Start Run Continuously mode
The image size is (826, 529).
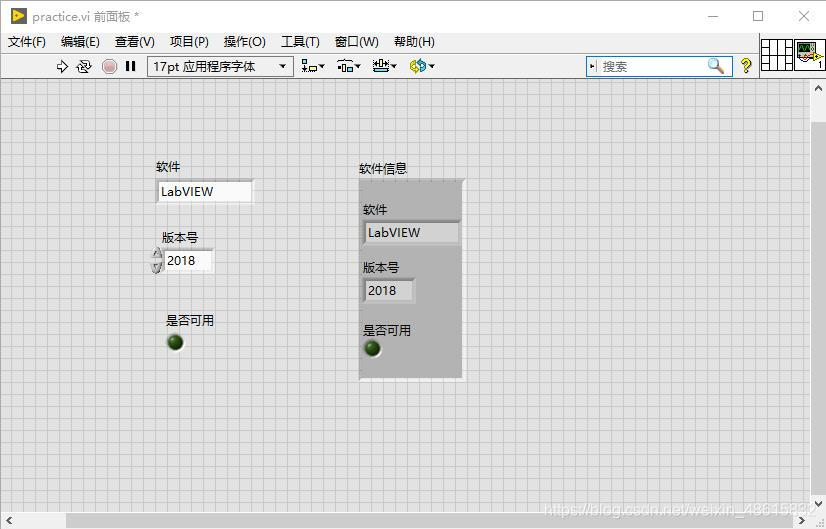[x=84, y=66]
